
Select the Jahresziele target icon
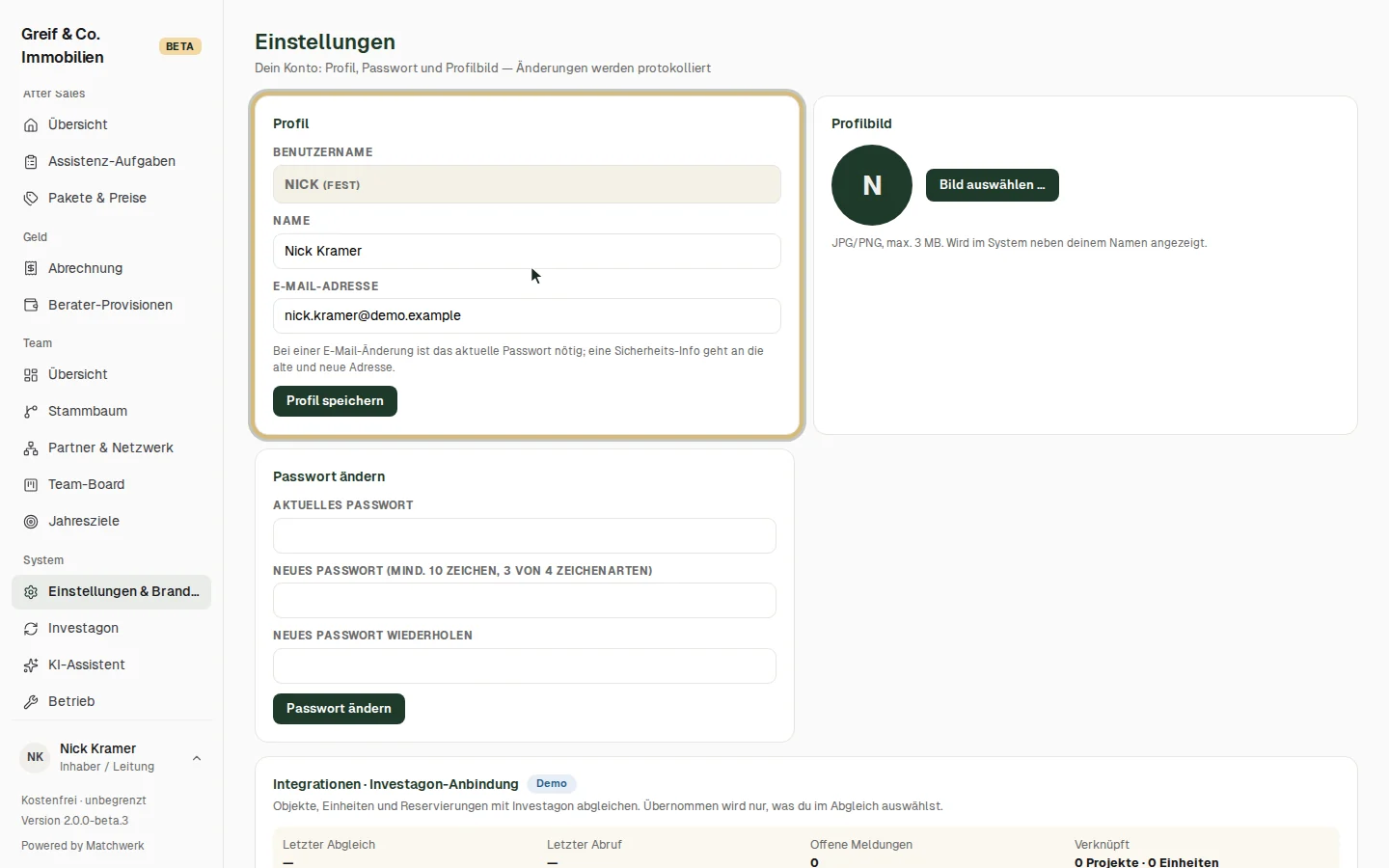31,522
